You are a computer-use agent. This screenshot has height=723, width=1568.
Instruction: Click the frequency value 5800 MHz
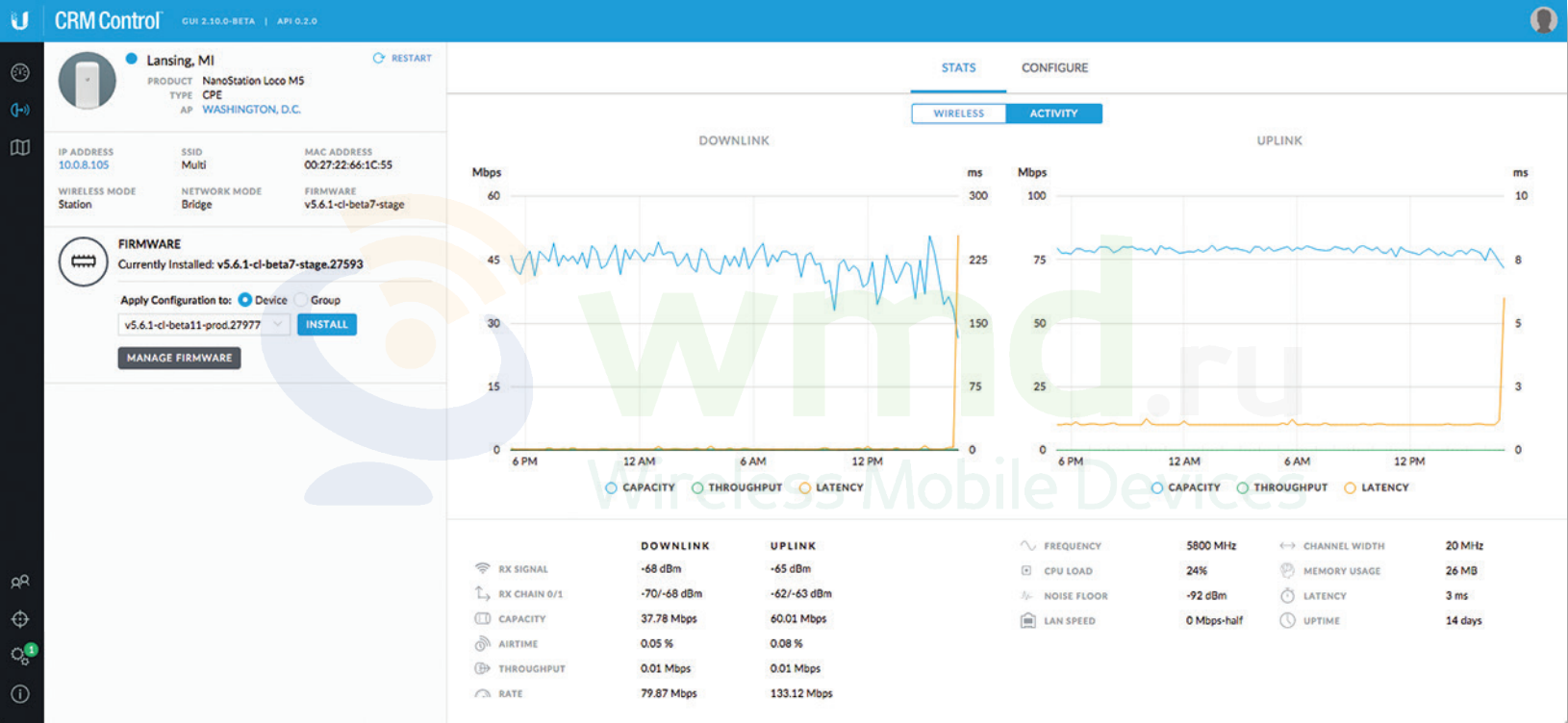[1211, 545]
